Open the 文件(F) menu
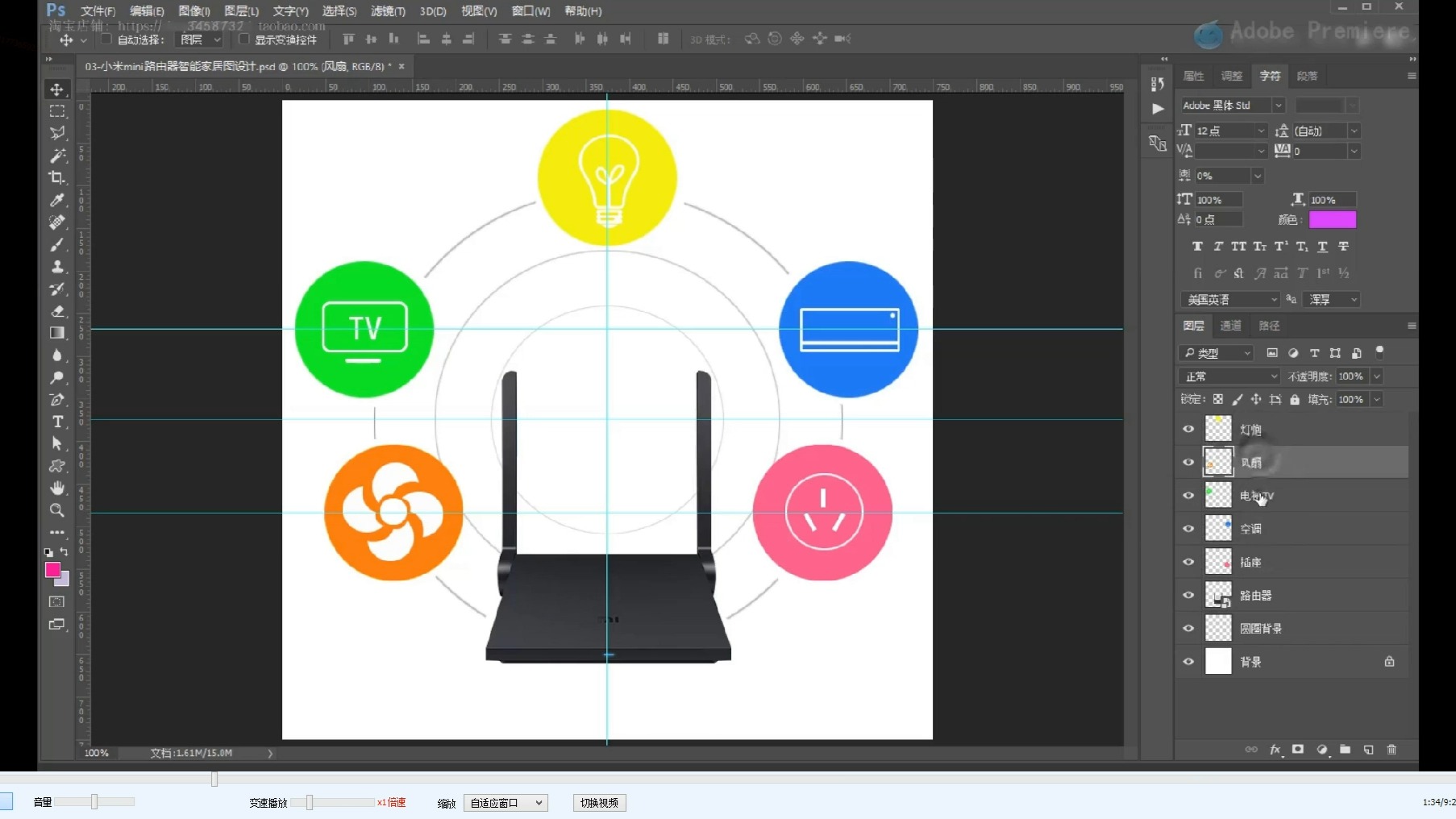 [98, 11]
